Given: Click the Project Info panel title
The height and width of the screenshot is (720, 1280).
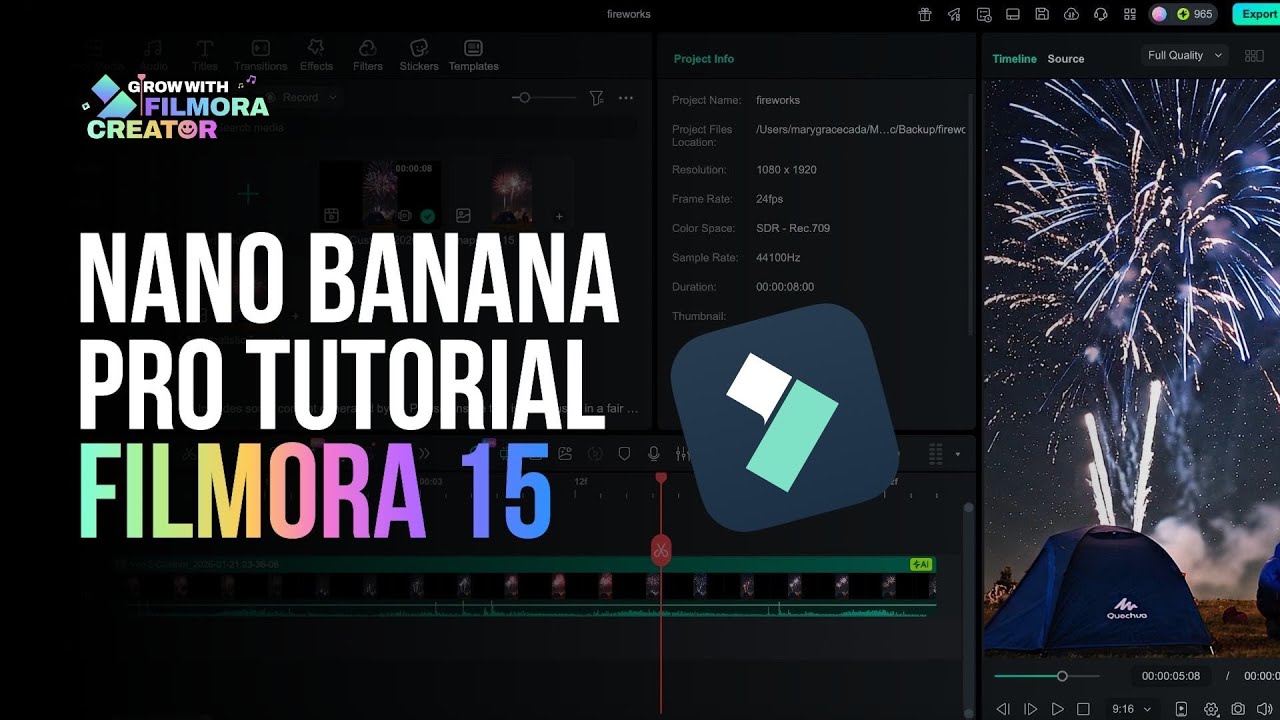Looking at the screenshot, I should [704, 59].
